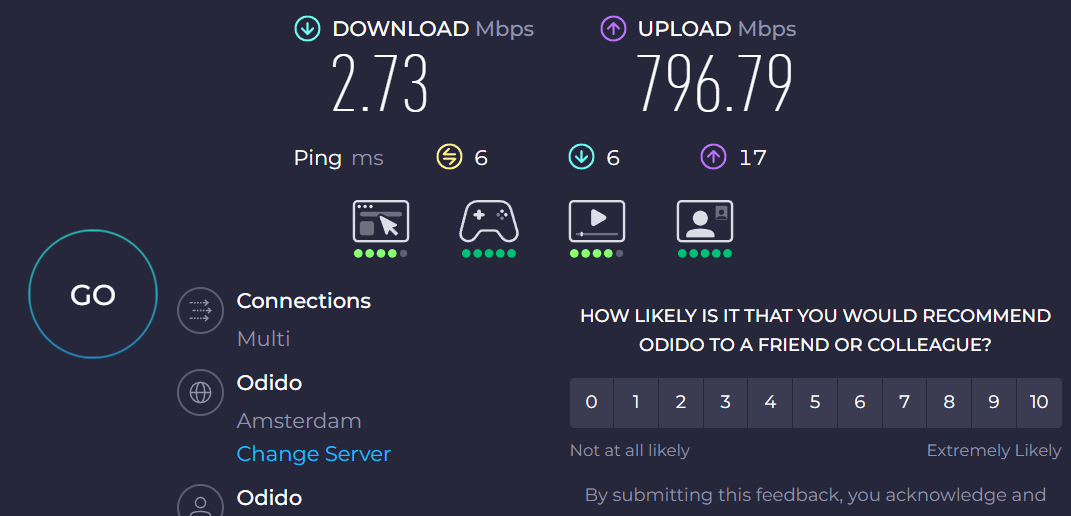
Task: Rate recommendation score 0
Action: coord(592,403)
